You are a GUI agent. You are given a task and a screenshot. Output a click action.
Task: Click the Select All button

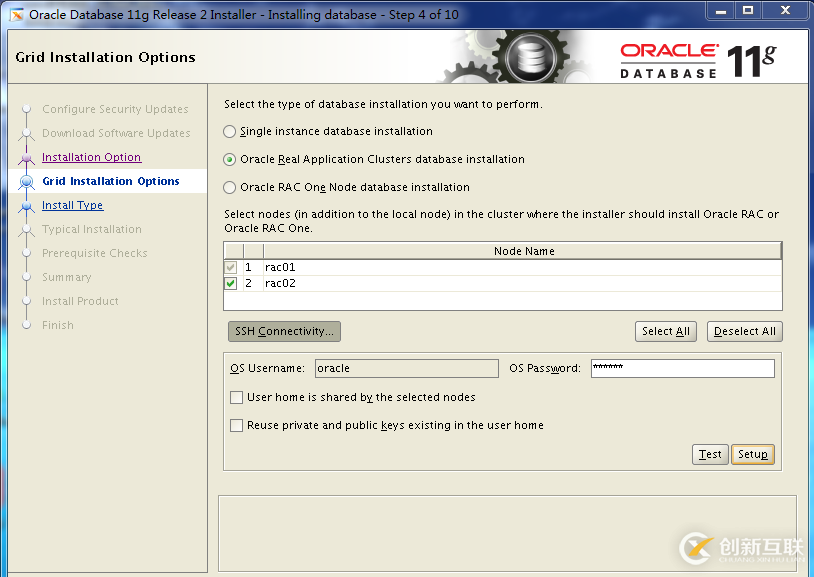point(666,331)
